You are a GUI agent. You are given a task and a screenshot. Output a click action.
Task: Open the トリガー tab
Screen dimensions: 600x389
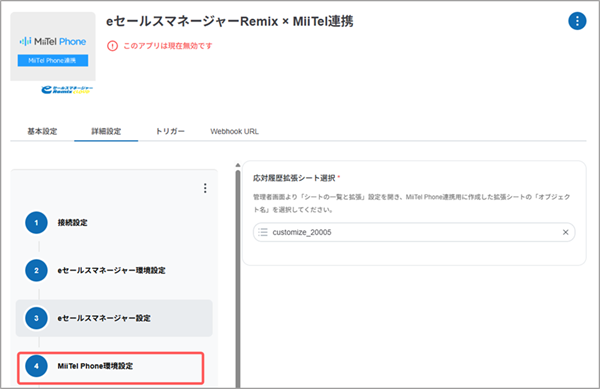[x=170, y=131]
